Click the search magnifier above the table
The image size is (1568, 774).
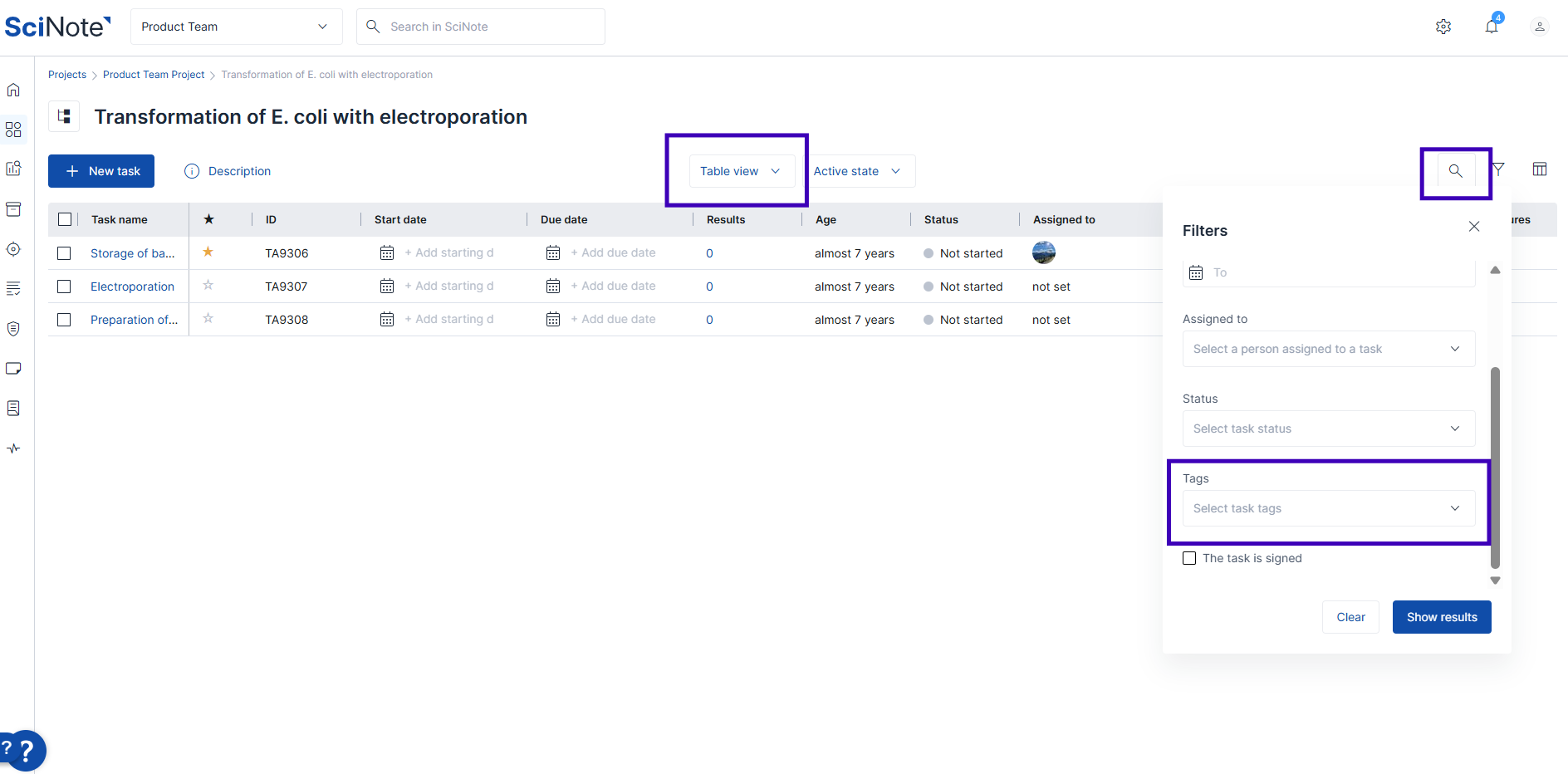[1455, 171]
